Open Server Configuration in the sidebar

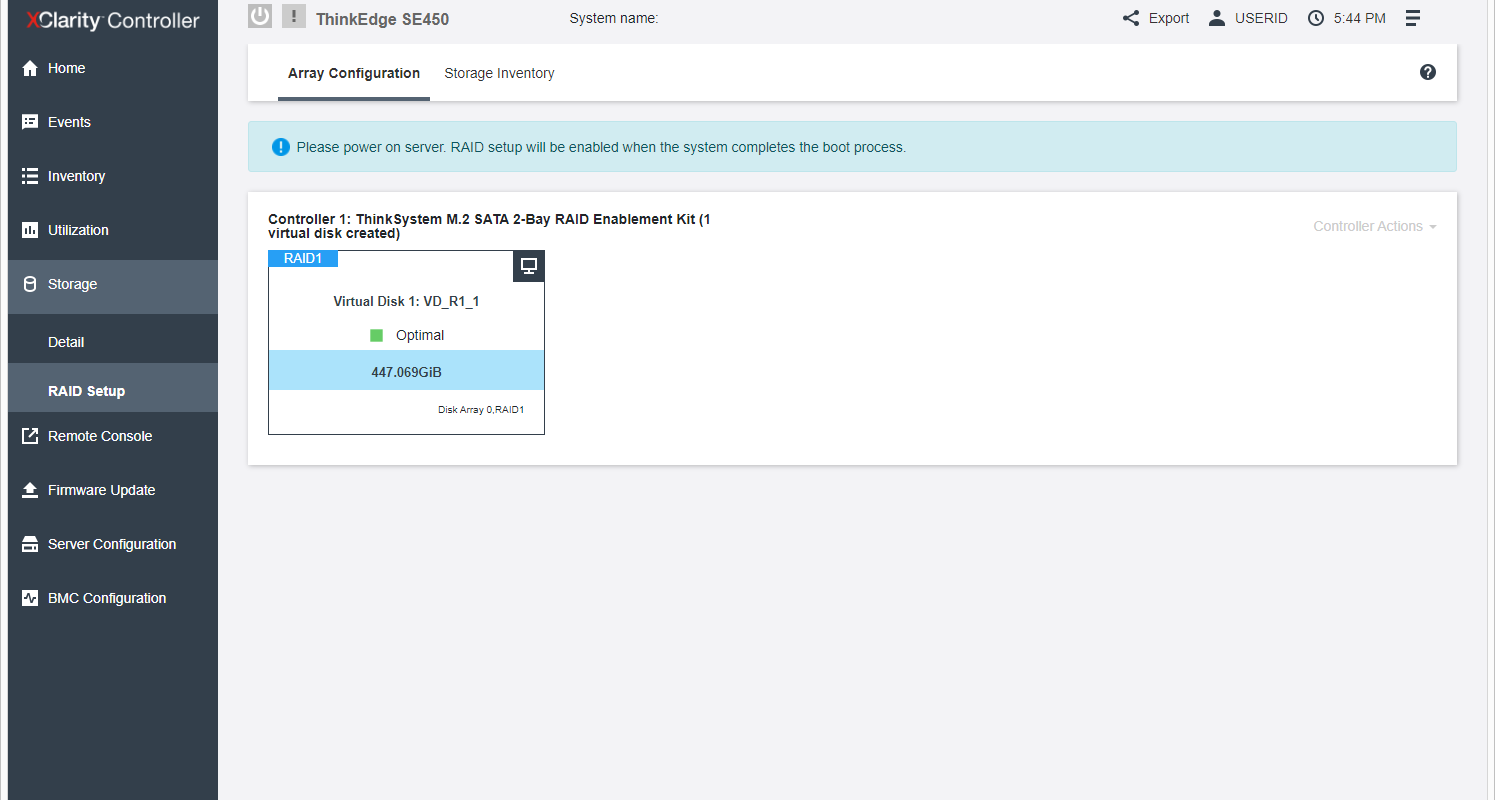[113, 544]
